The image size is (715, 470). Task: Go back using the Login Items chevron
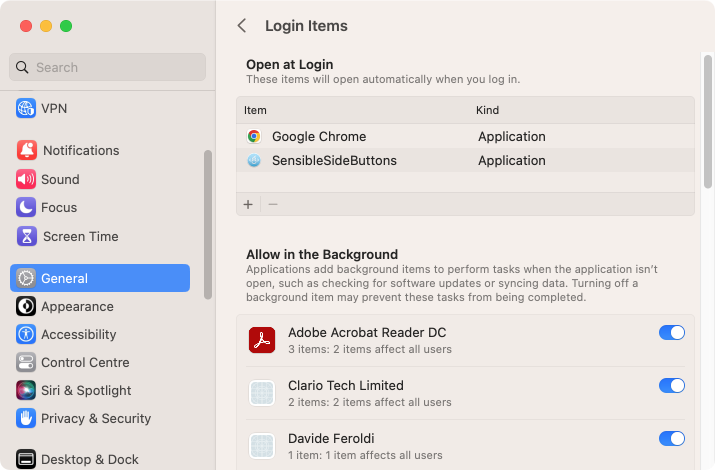242,26
